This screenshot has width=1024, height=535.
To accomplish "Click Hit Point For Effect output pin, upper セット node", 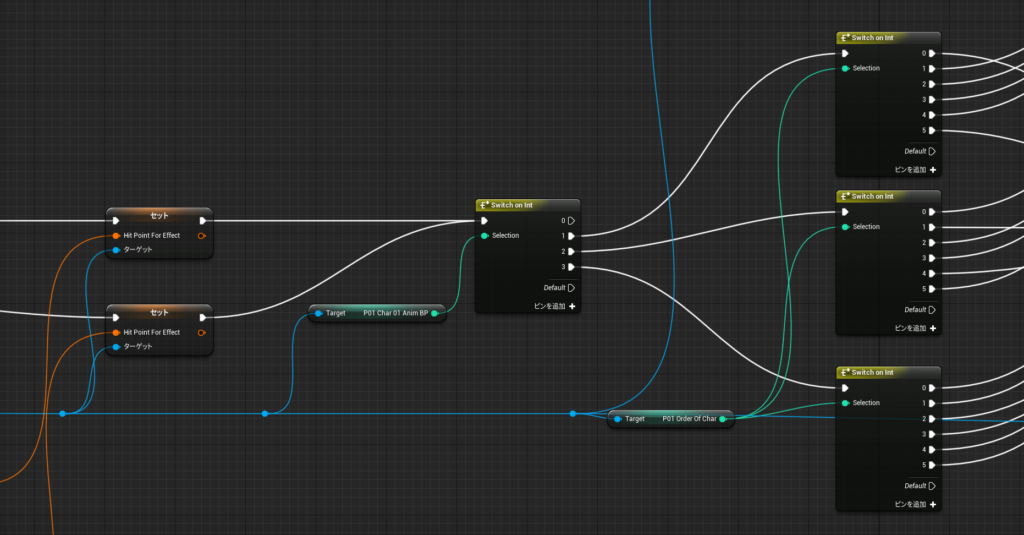I will pyautogui.click(x=202, y=236).
